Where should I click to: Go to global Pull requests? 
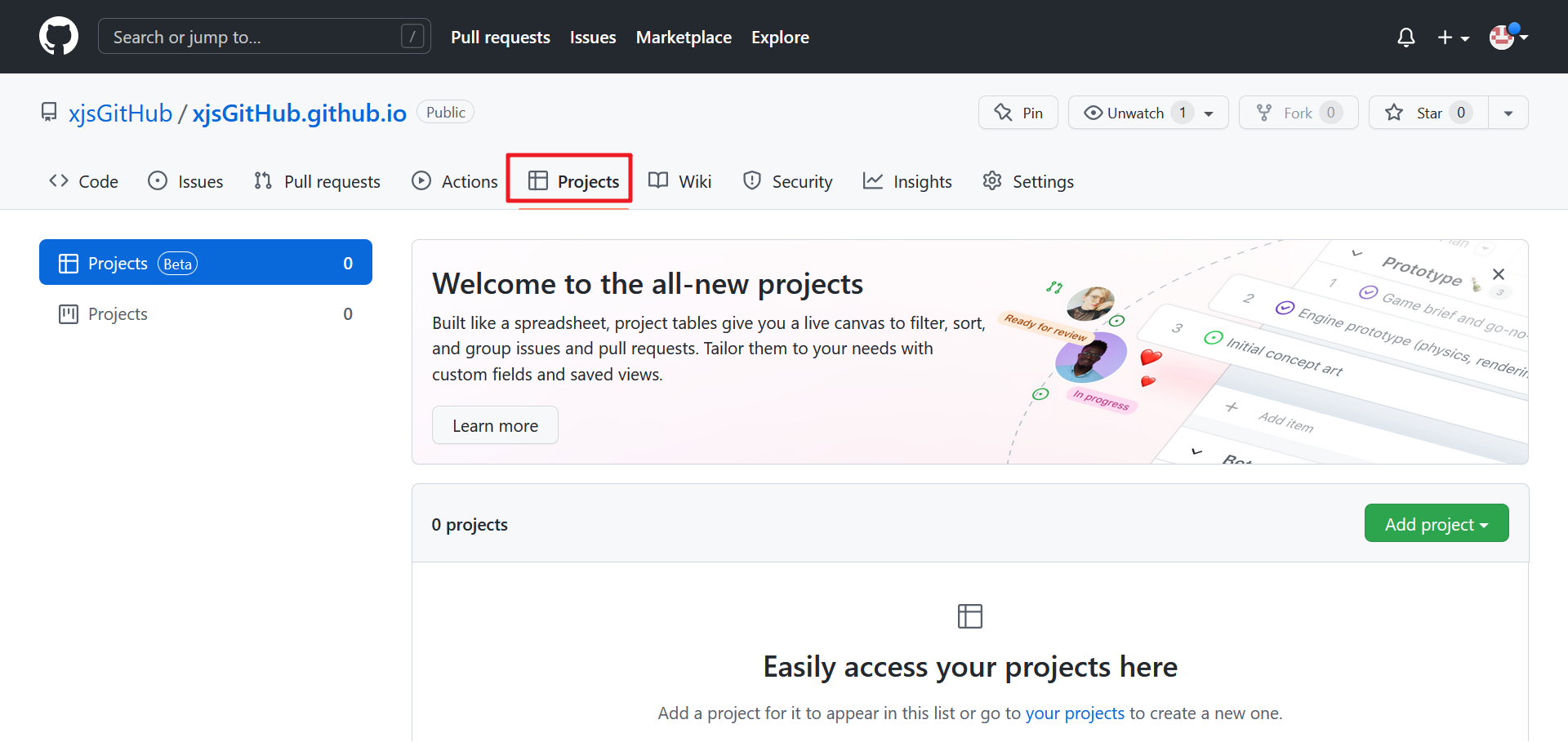[501, 38]
